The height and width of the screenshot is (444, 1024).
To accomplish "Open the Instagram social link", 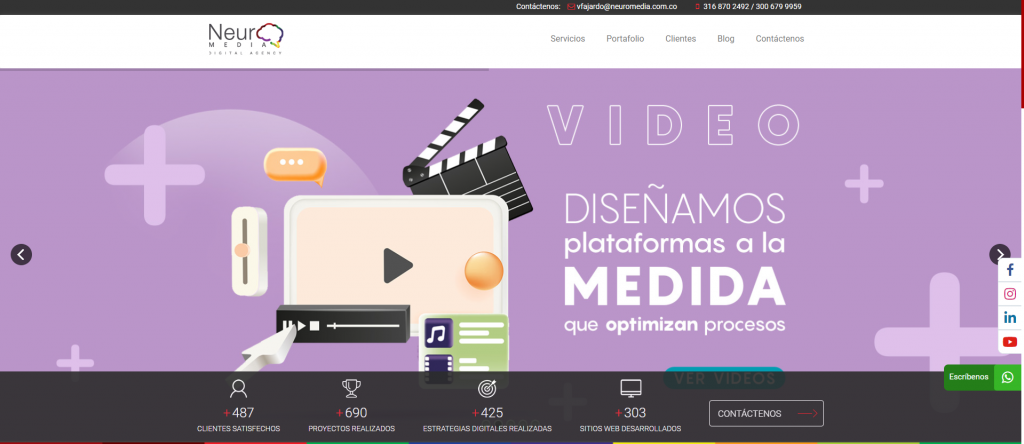I will [1010, 294].
